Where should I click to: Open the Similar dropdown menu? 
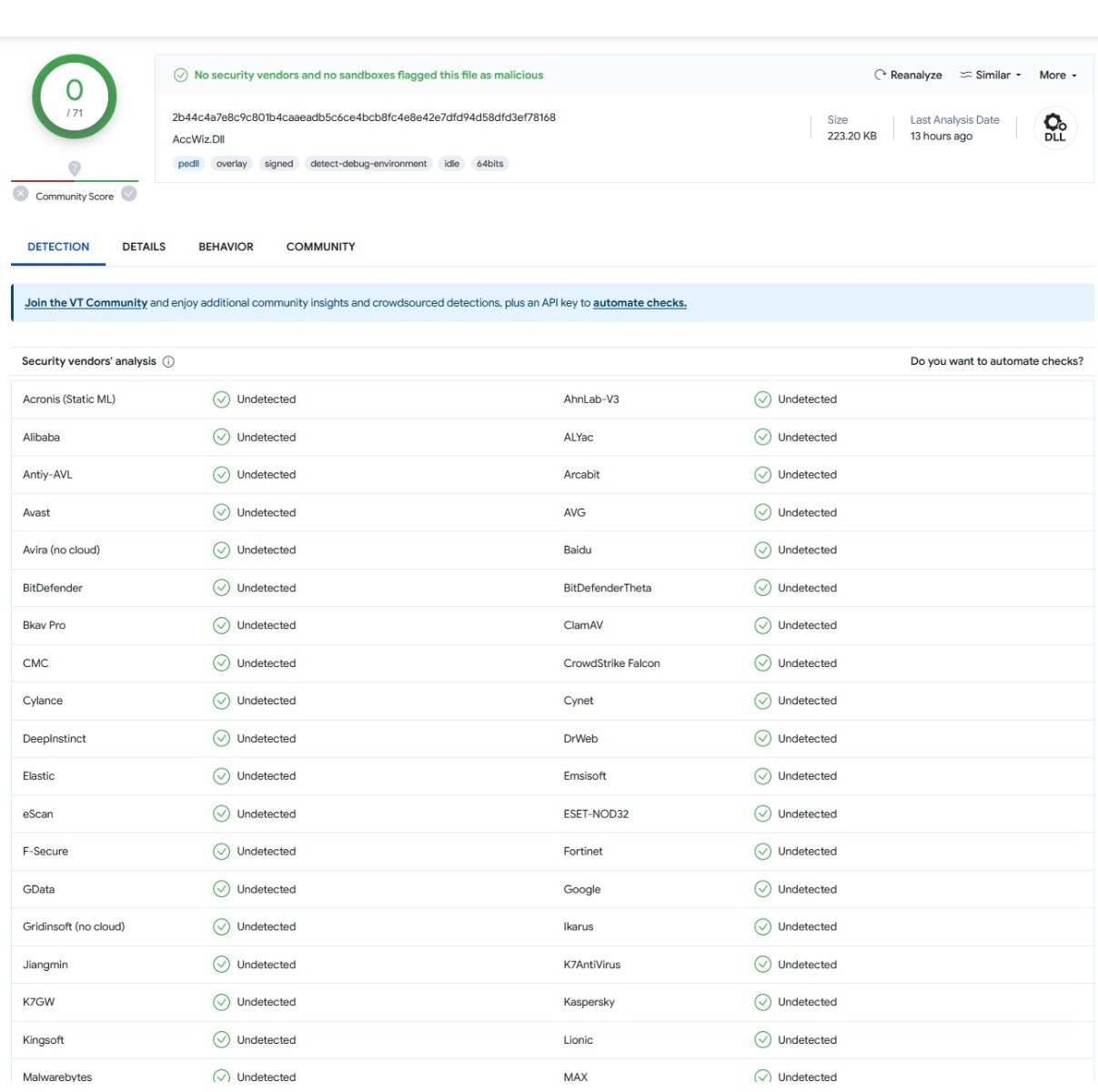pos(991,75)
